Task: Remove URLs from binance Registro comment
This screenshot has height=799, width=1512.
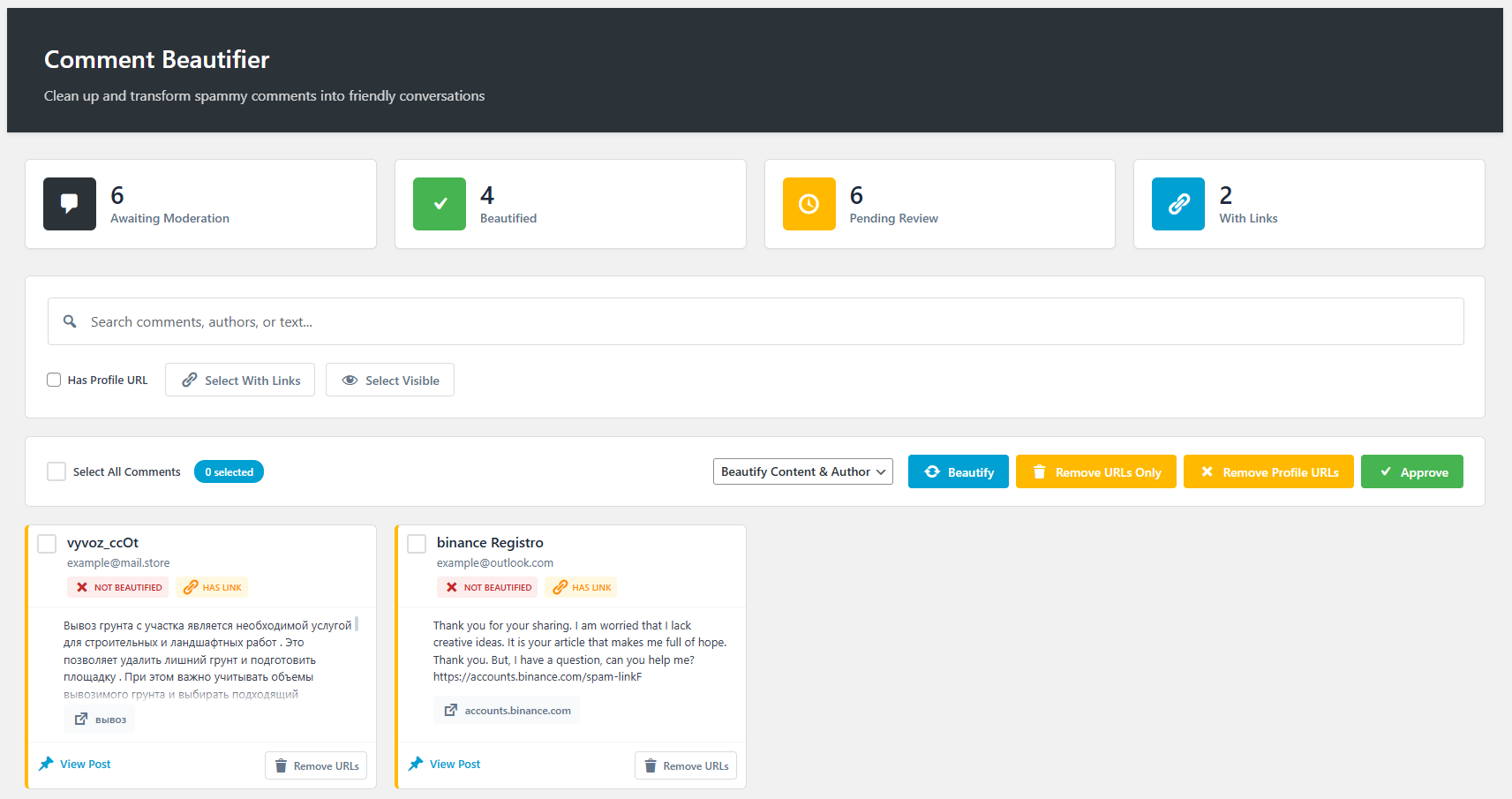Action: point(686,765)
